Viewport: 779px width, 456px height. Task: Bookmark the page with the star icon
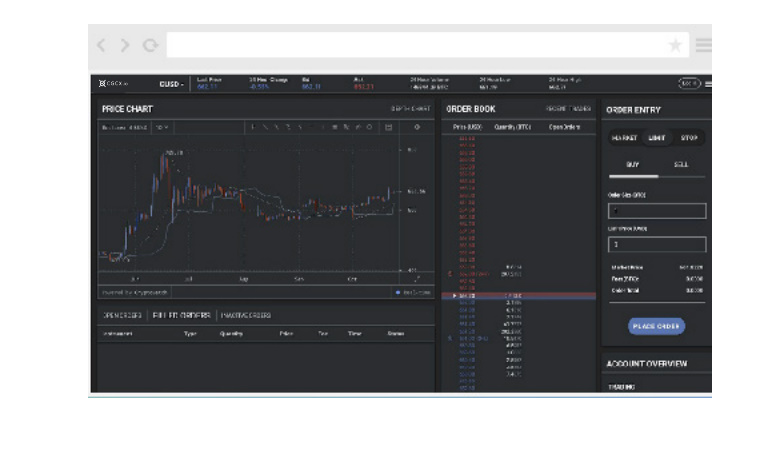click(675, 45)
